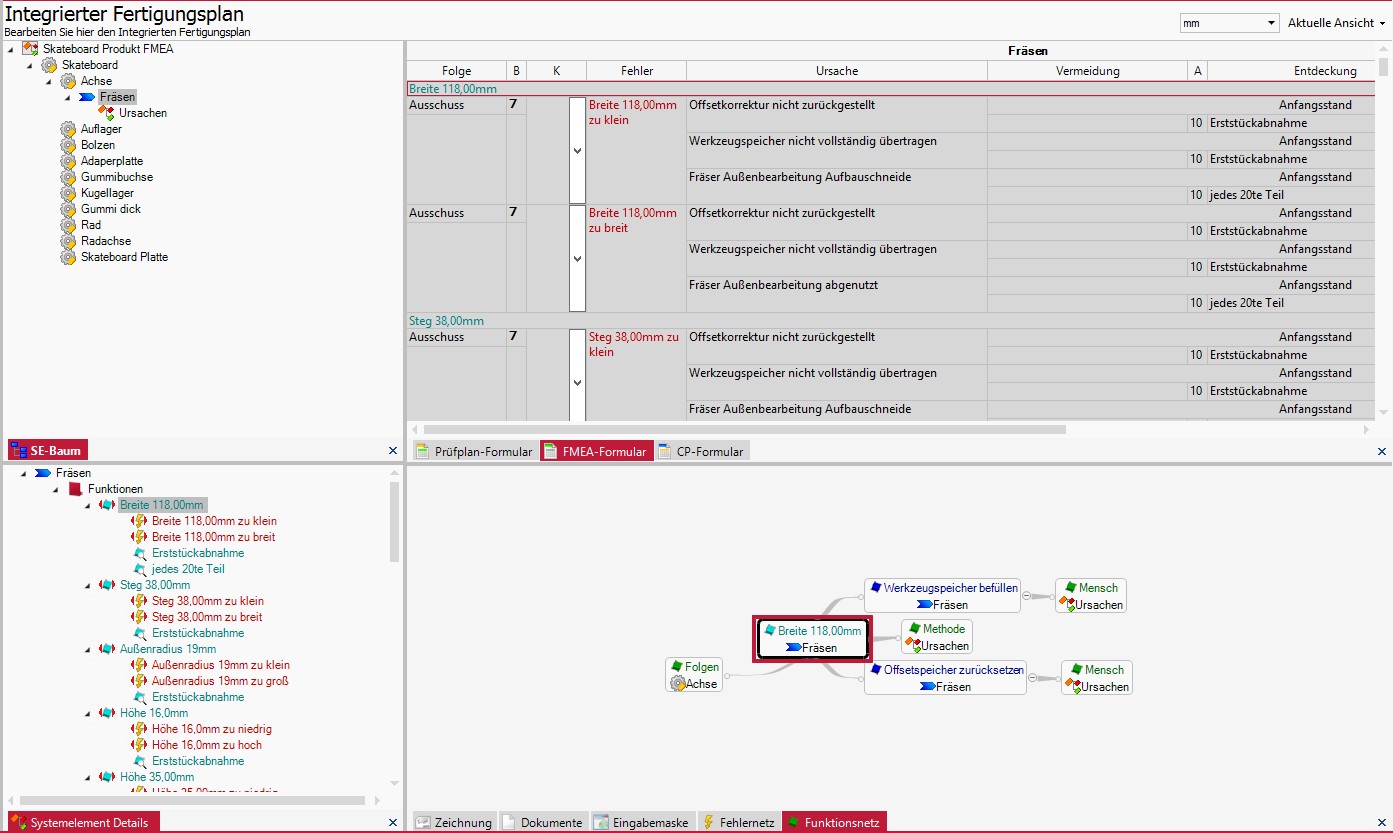1393x833 pixels.
Task: Click the gear icon next to Kugellager
Action: tap(68, 193)
